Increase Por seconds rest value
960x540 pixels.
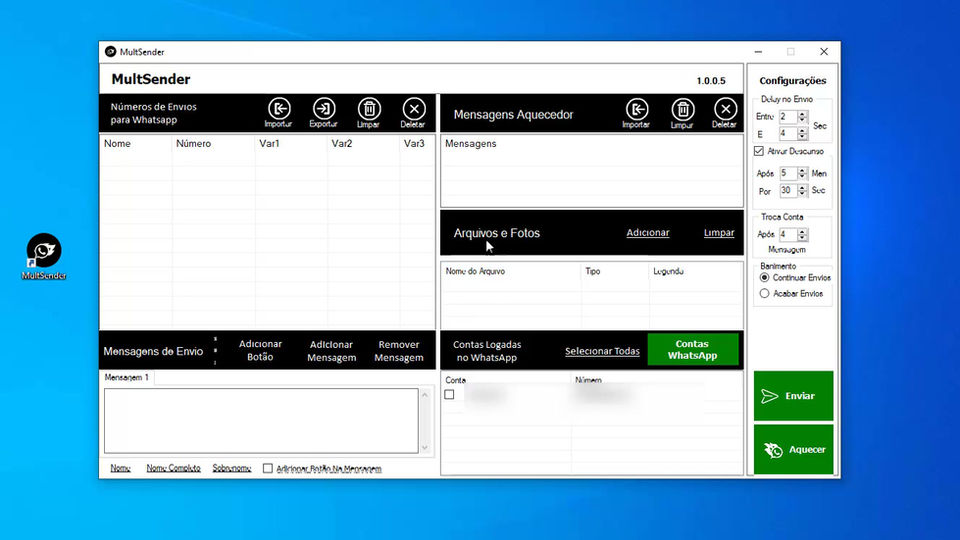tap(803, 188)
